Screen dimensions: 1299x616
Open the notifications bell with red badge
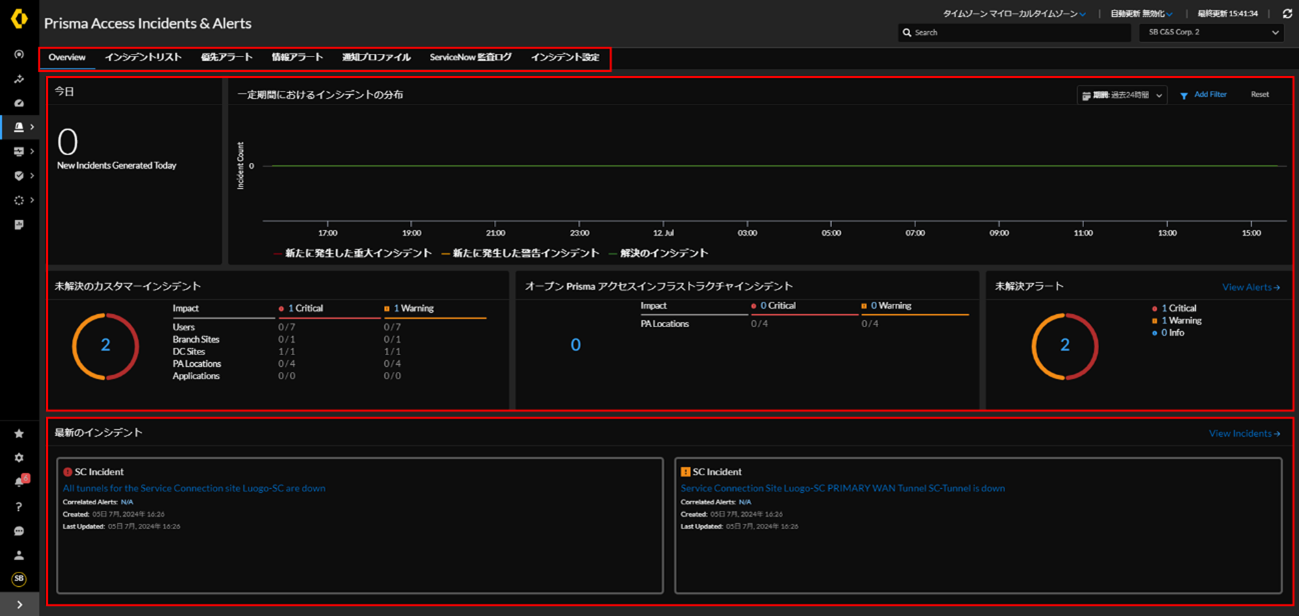pyautogui.click(x=20, y=482)
